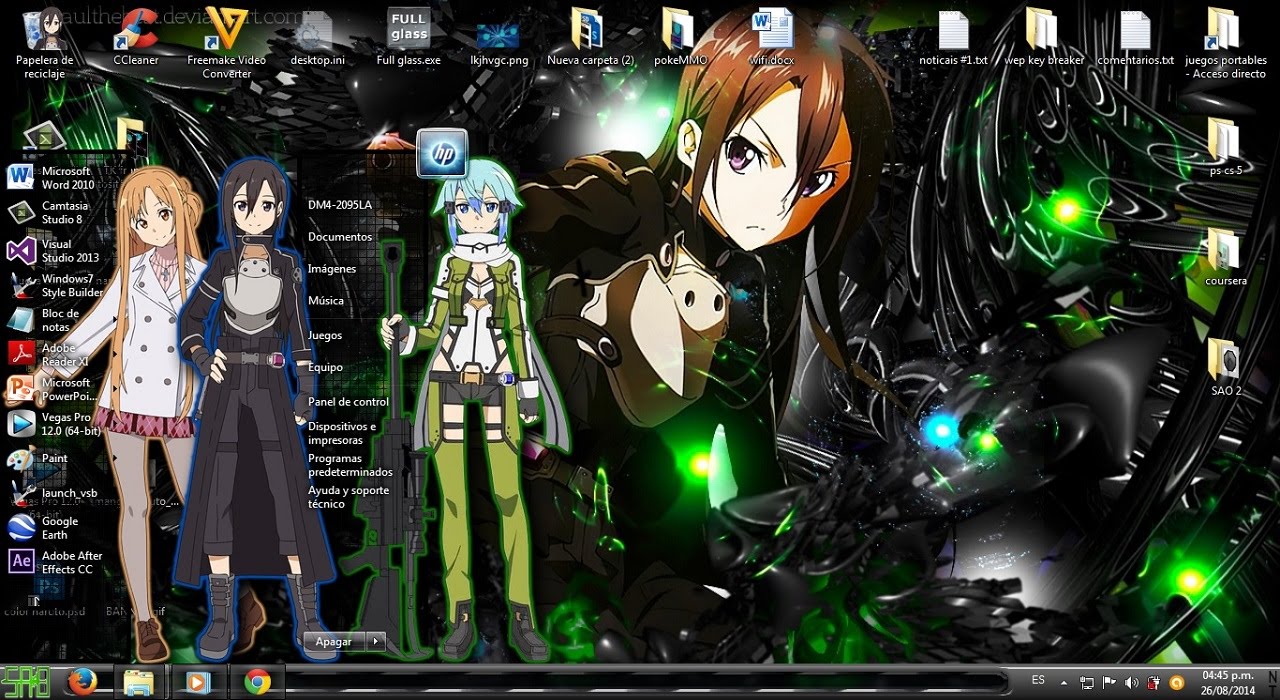Click the HP user account picture
Image resolution: width=1280 pixels, height=700 pixels.
coord(441,153)
